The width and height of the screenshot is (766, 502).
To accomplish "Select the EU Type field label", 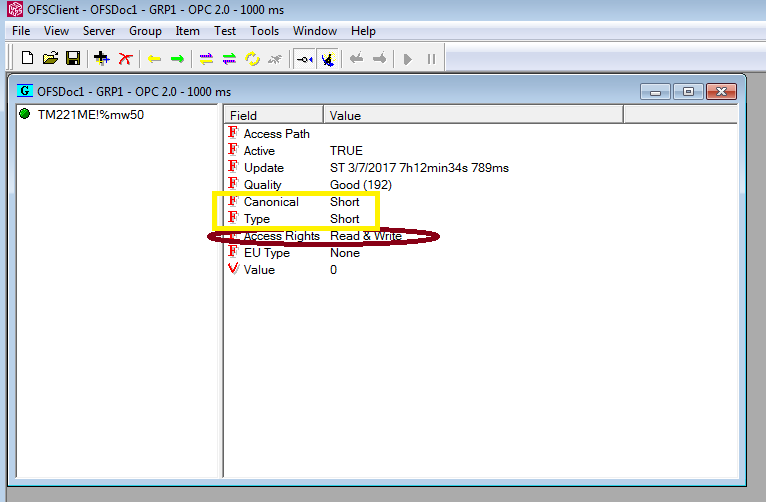I will (267, 253).
